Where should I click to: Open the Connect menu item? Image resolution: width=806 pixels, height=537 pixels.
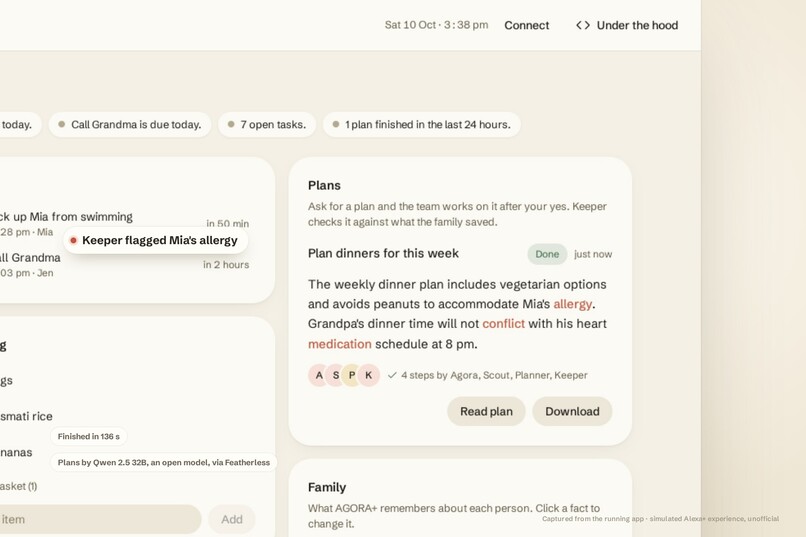coord(526,25)
